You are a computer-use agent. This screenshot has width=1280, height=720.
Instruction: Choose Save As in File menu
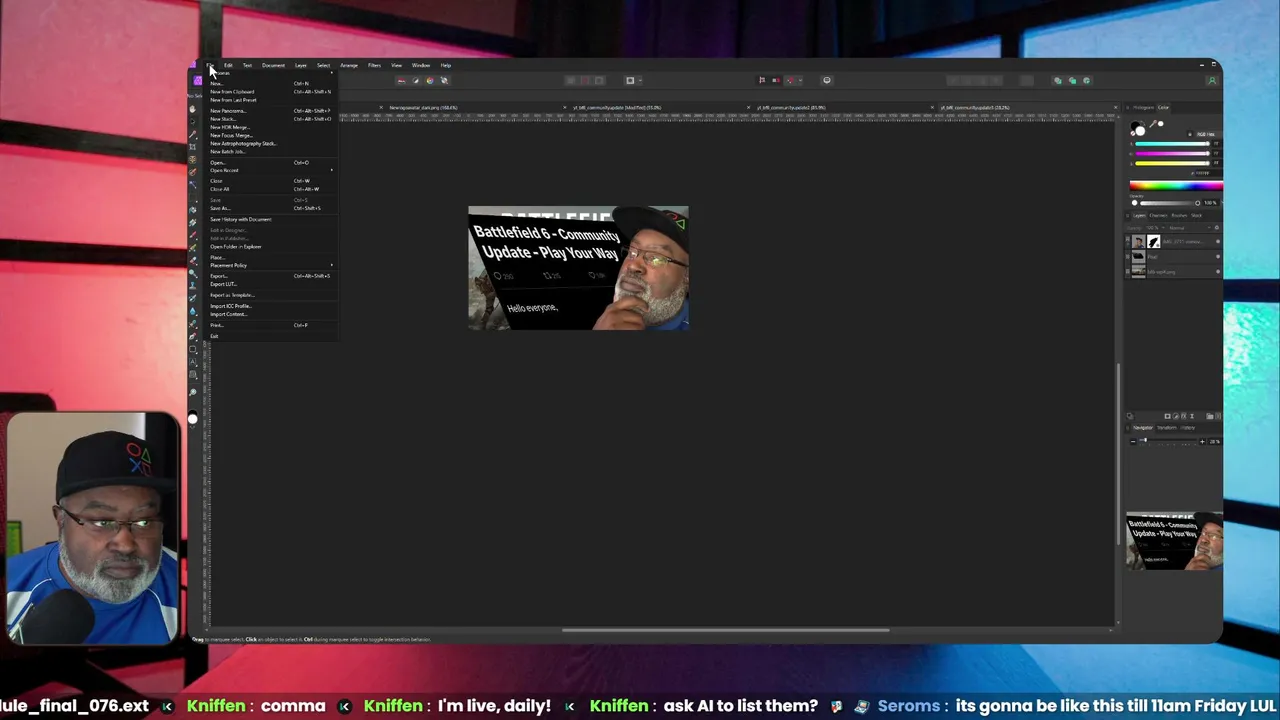pyautogui.click(x=271, y=208)
